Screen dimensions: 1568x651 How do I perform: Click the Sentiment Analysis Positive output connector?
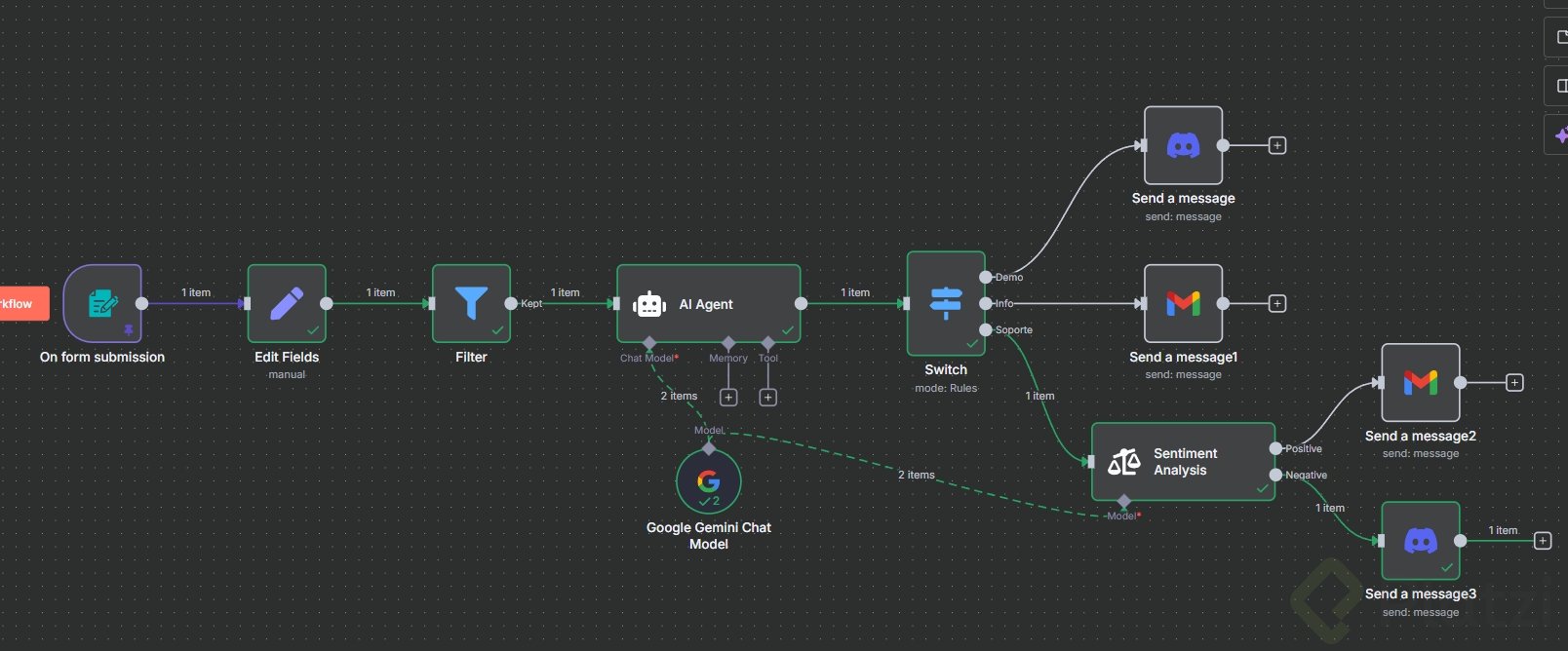pyautogui.click(x=1275, y=448)
